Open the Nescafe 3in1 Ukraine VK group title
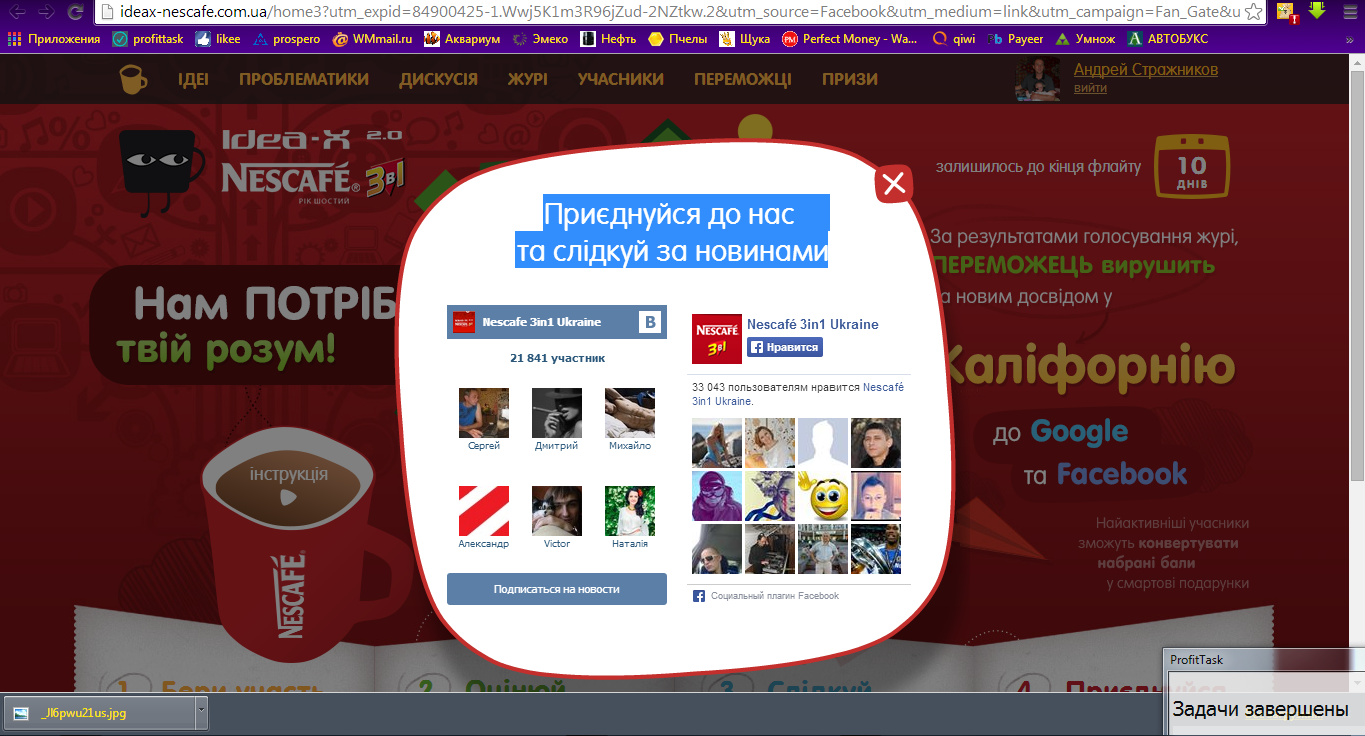 point(542,322)
